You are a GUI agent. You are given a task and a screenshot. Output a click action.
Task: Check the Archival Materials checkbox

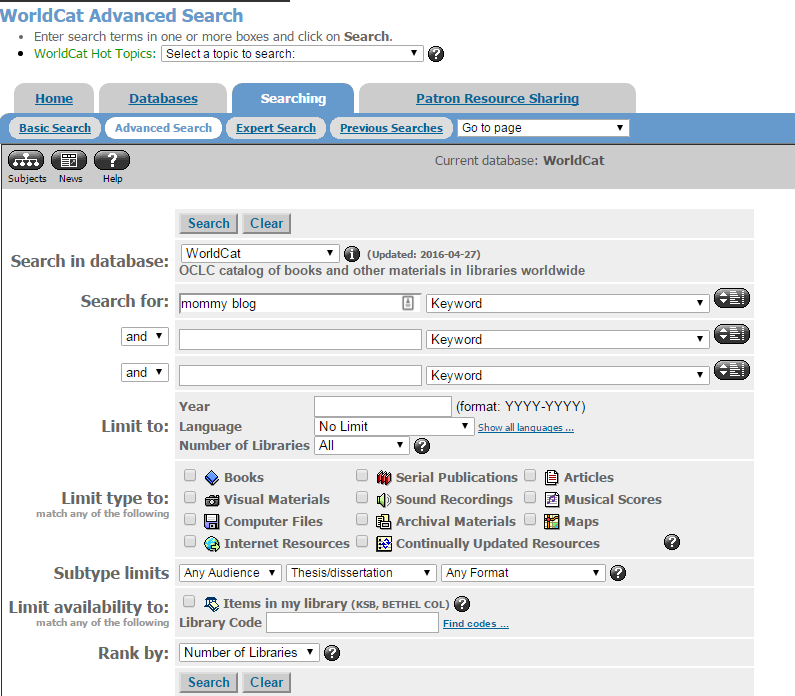point(362,519)
